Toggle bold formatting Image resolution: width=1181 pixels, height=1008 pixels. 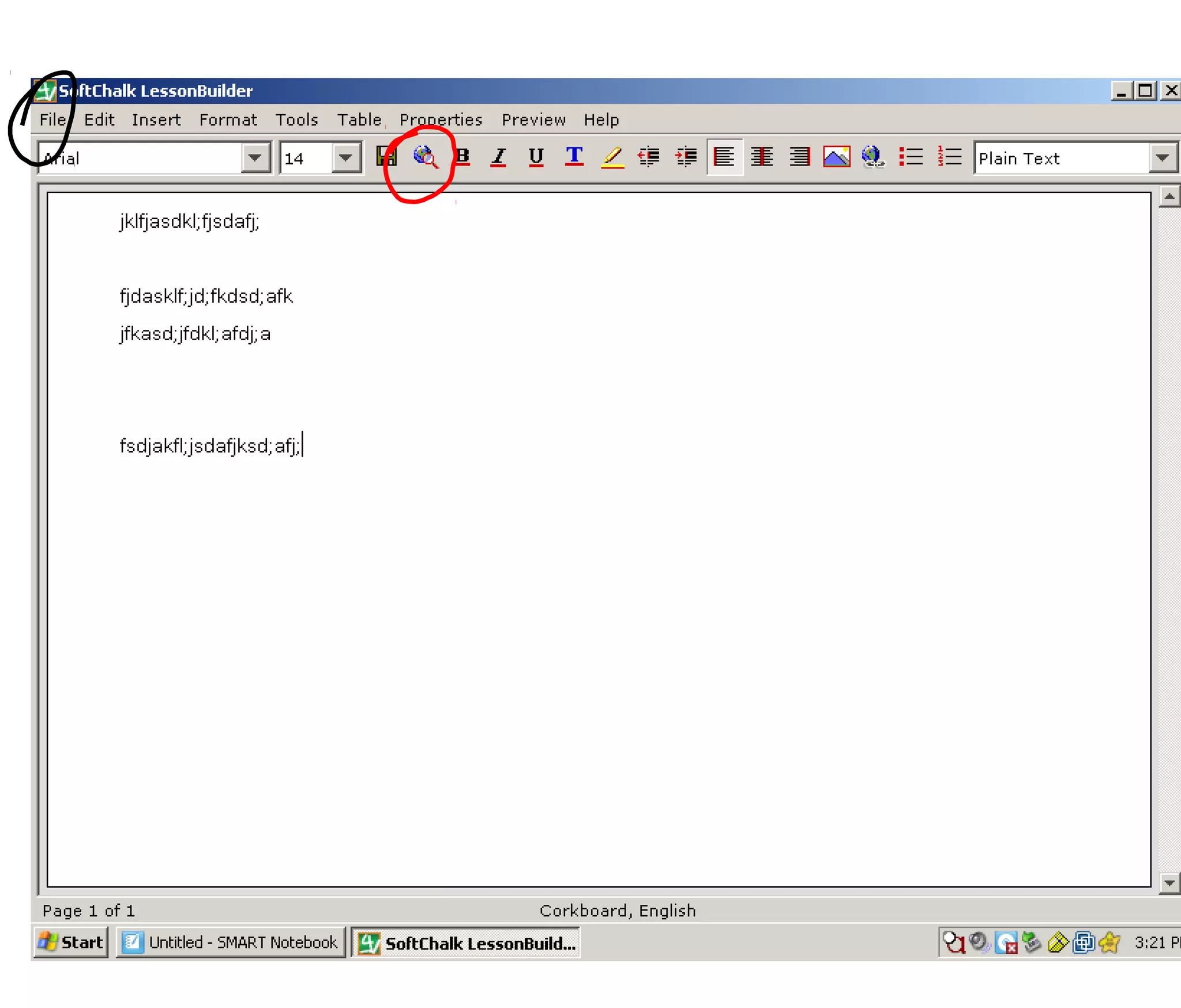[x=462, y=157]
